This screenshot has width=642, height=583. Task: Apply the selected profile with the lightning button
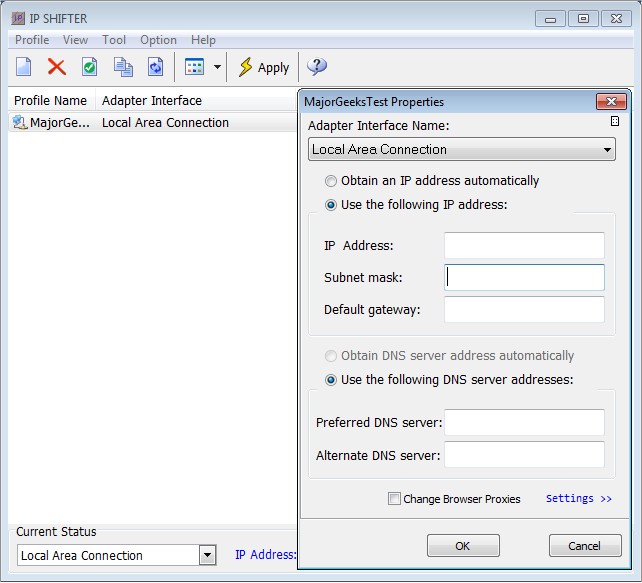click(x=264, y=67)
